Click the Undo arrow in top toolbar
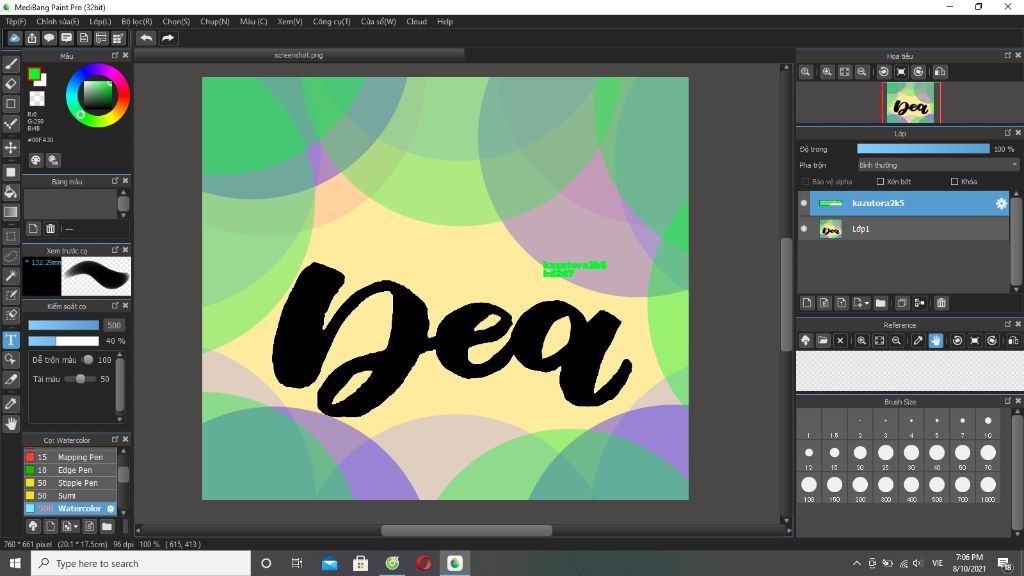Image resolution: width=1024 pixels, height=576 pixels. (x=146, y=38)
